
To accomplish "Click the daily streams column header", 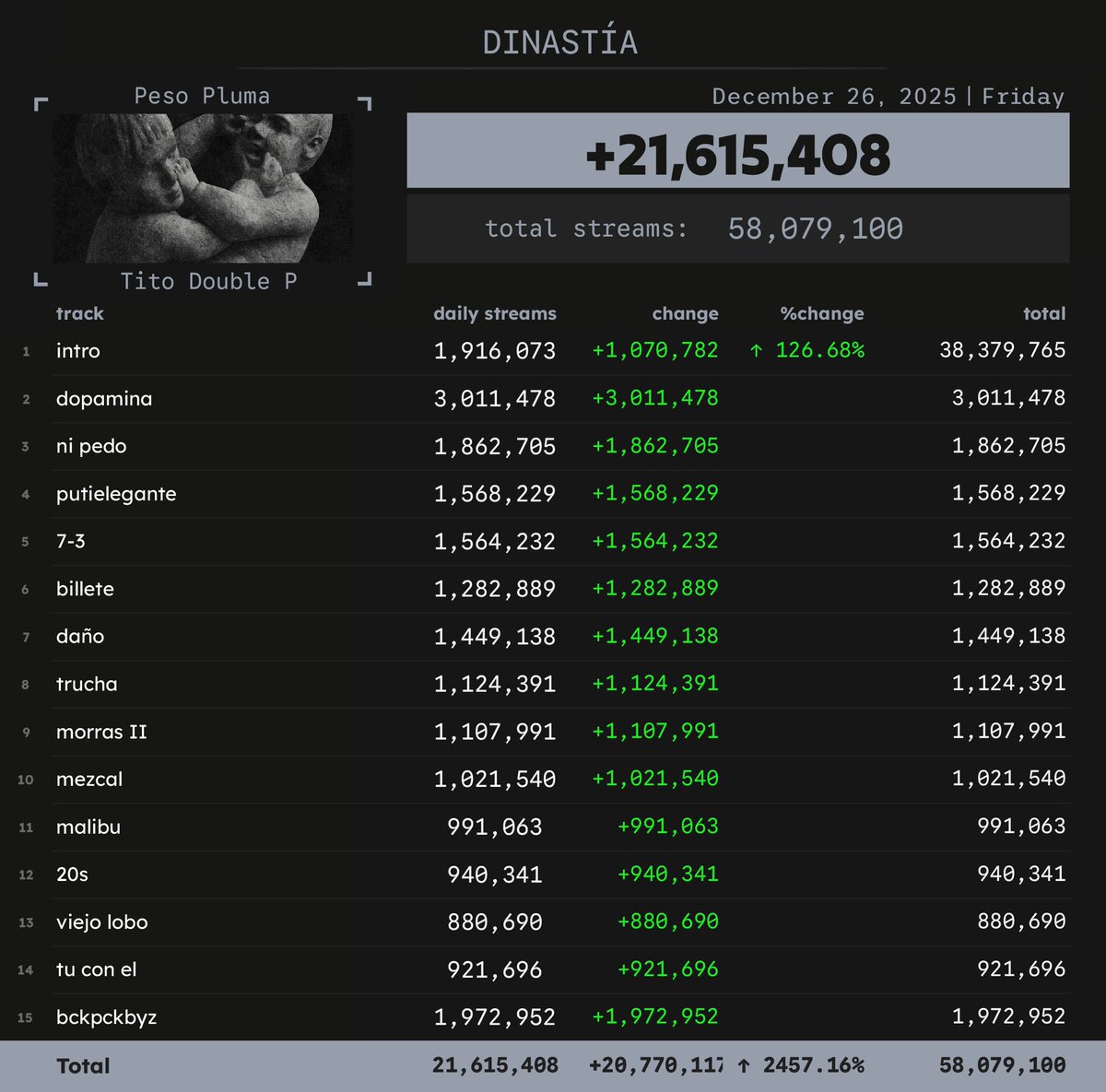I will click(495, 313).
